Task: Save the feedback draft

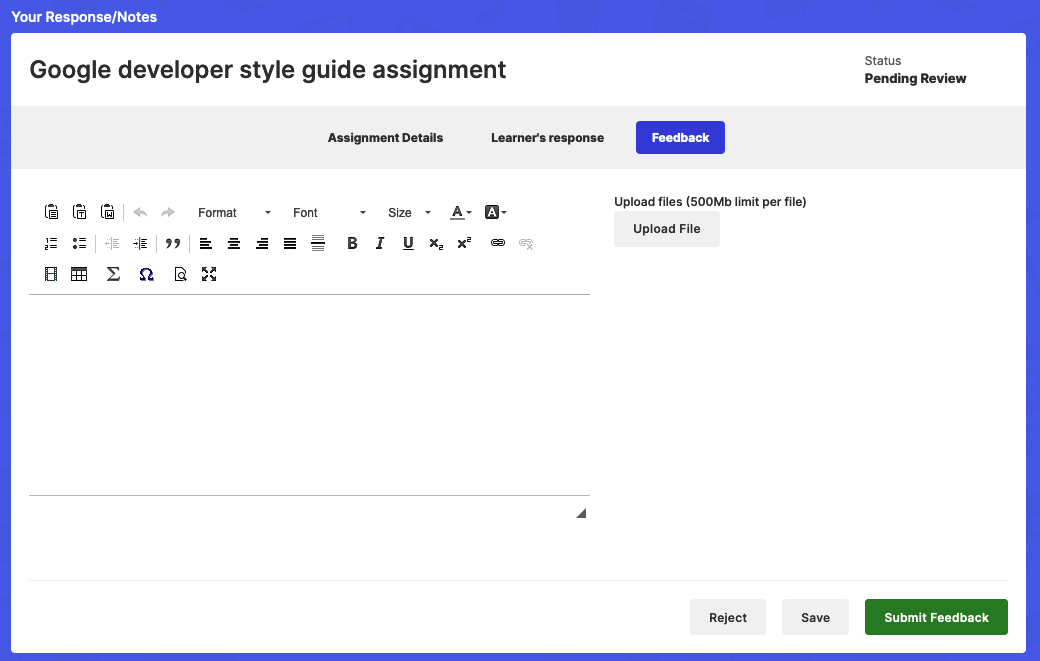Action: 815,617
